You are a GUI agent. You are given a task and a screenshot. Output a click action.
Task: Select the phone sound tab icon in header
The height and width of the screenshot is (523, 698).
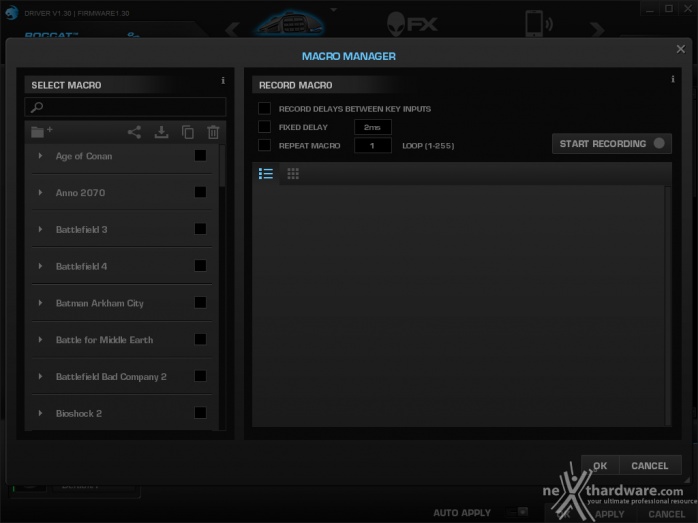[x=538, y=24]
